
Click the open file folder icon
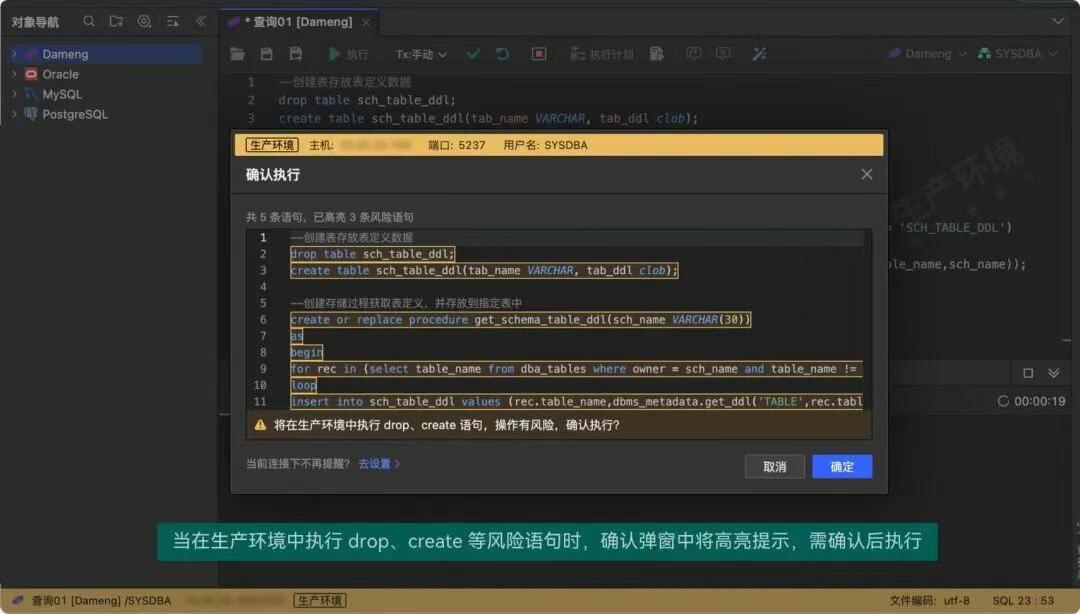238,54
